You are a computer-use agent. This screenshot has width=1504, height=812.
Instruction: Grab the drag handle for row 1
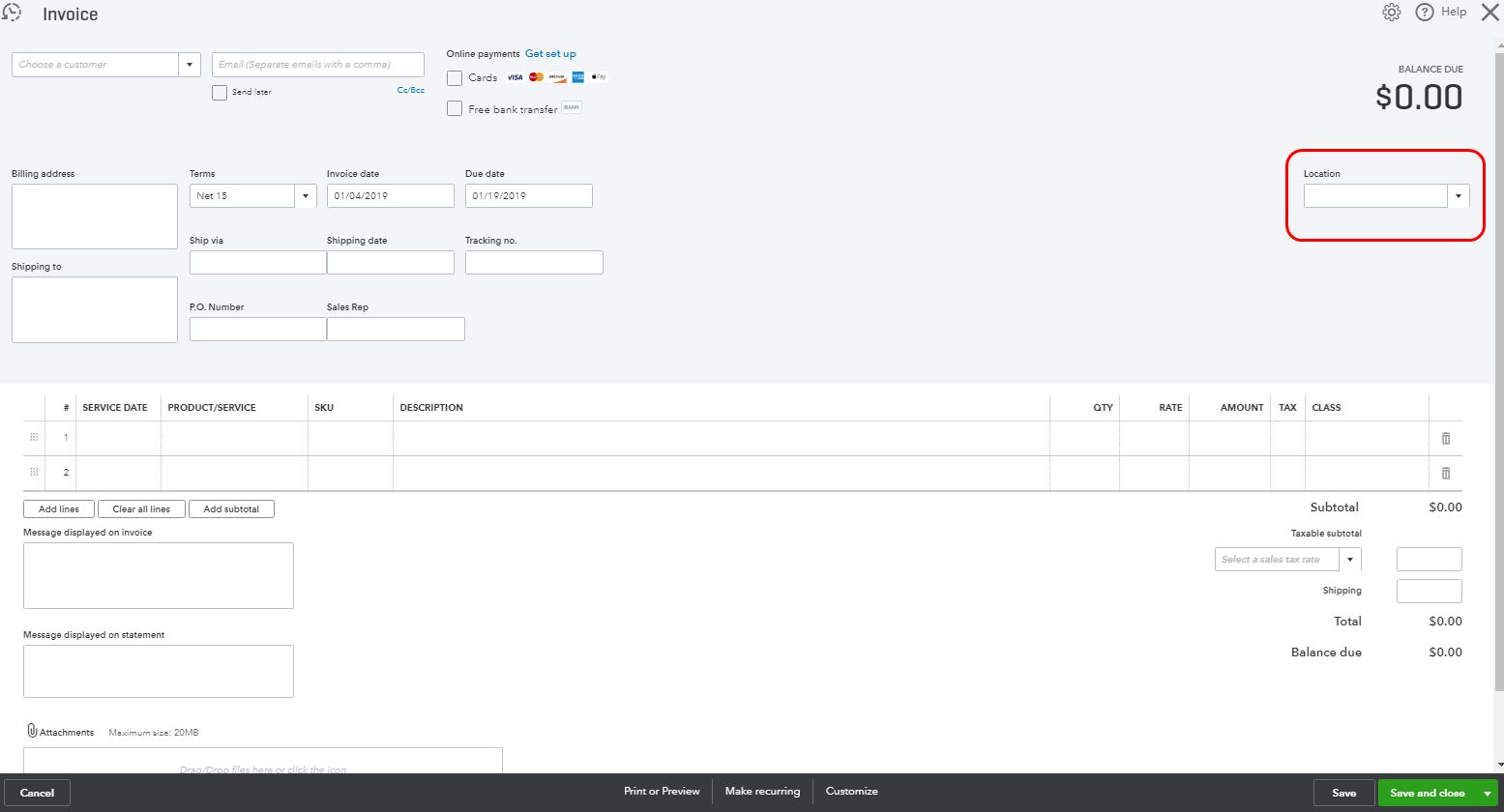34,438
